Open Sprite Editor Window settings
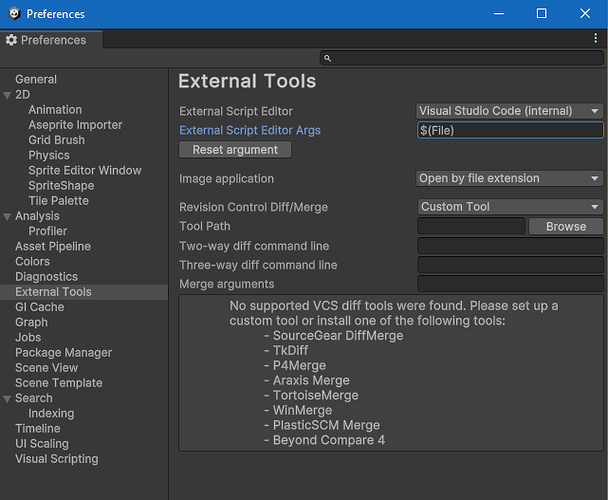This screenshot has width=608, height=500. pyautogui.click(x=85, y=170)
